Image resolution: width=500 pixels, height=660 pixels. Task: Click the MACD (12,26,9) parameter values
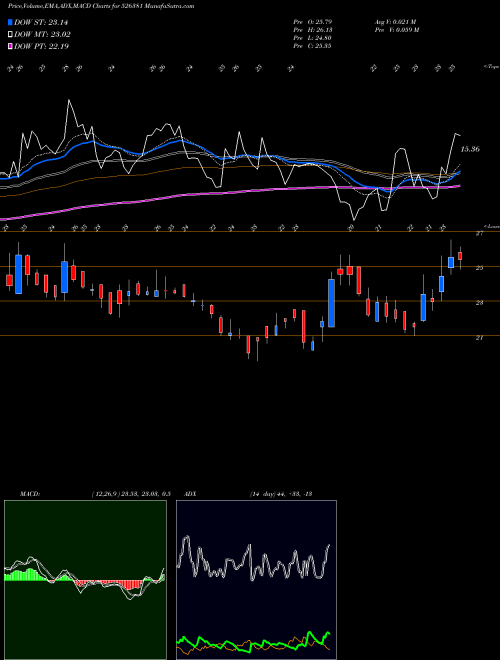point(130,494)
